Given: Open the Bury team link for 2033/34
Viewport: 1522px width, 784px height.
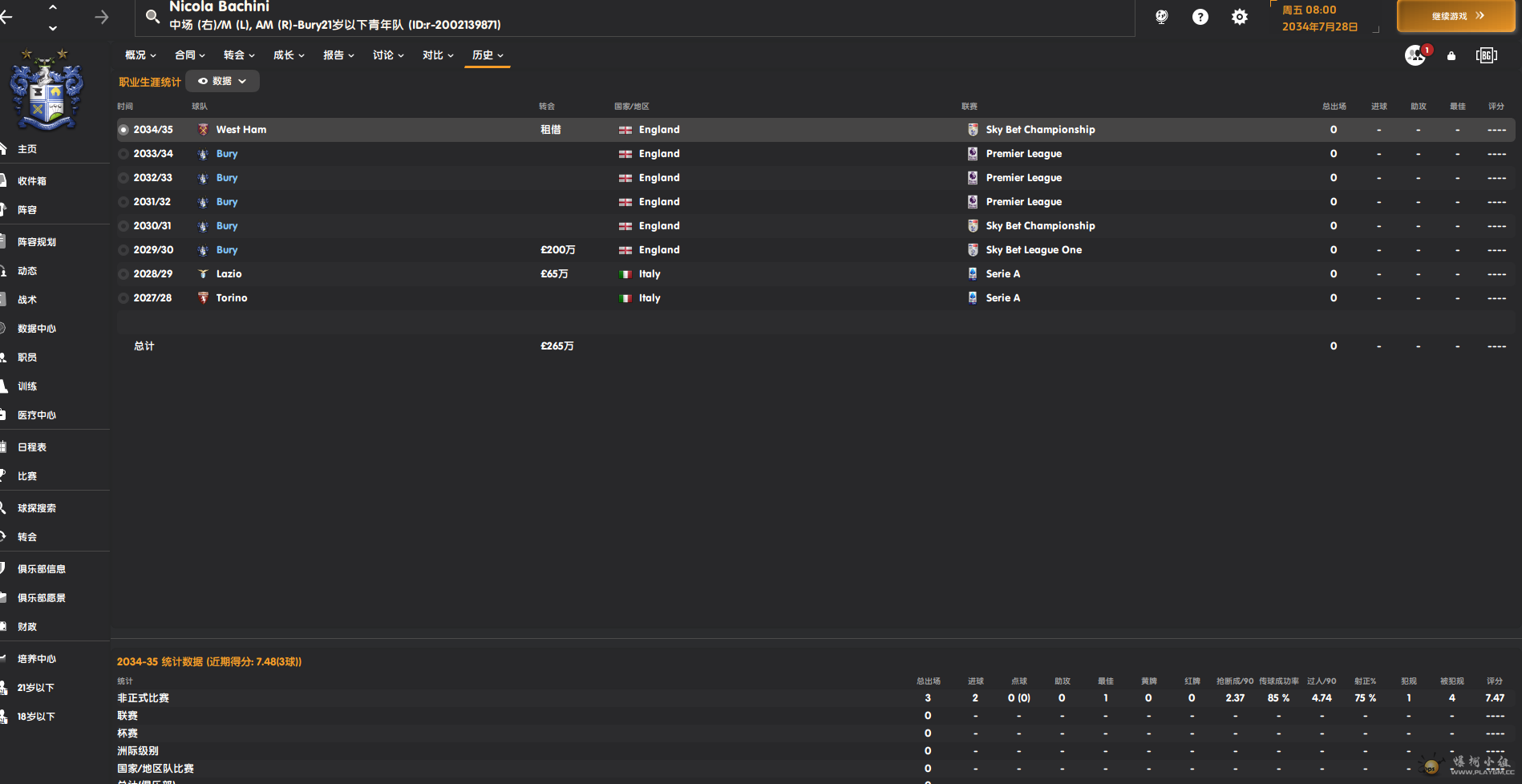Looking at the screenshot, I should click(x=227, y=154).
